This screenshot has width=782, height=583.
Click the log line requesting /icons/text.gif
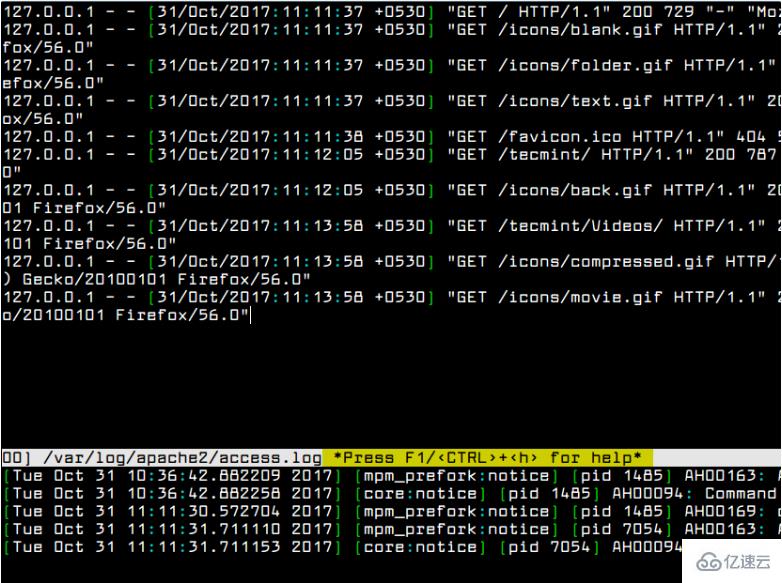pyautogui.click(x=391, y=101)
